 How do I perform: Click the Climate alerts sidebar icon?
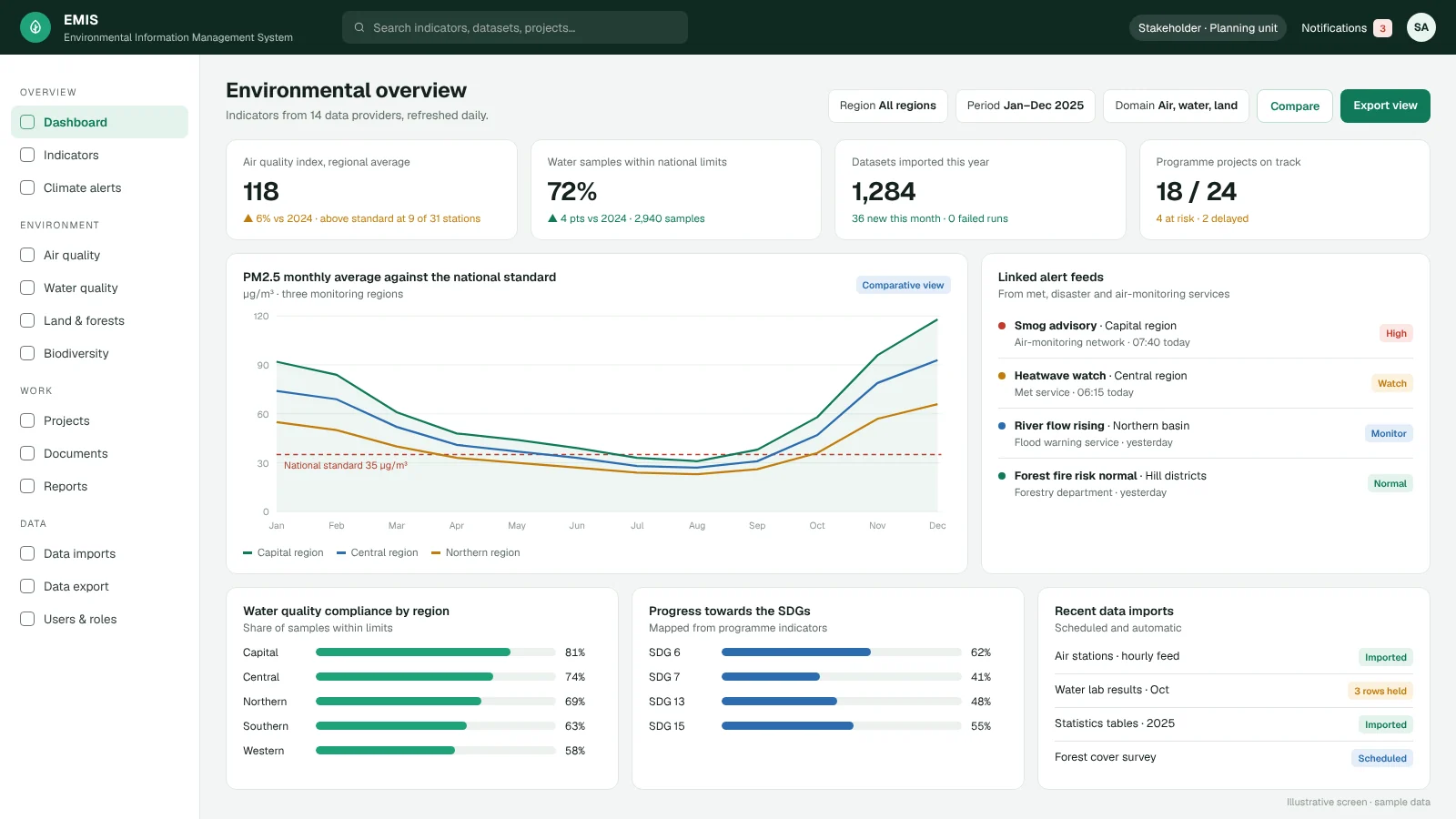[x=27, y=187]
